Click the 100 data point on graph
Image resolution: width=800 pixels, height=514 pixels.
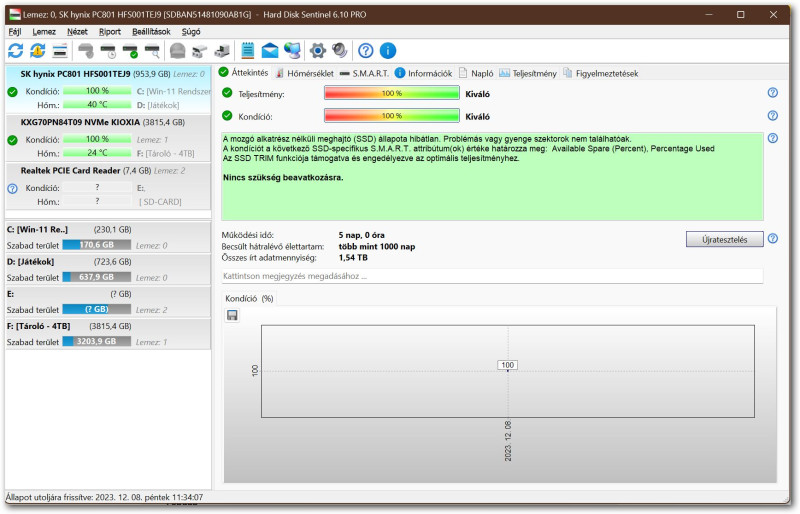tap(508, 365)
